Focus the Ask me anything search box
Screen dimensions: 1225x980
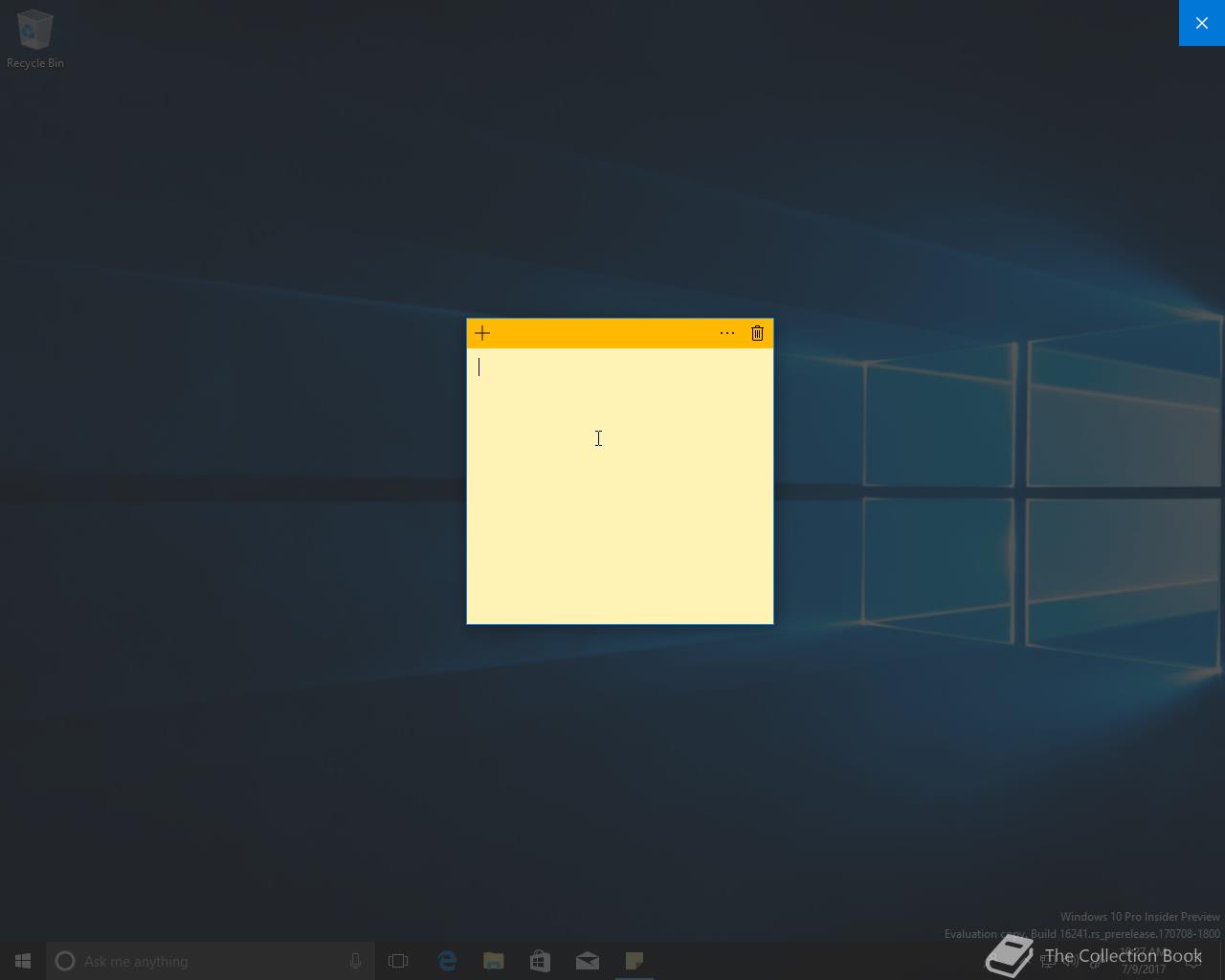tap(211, 961)
